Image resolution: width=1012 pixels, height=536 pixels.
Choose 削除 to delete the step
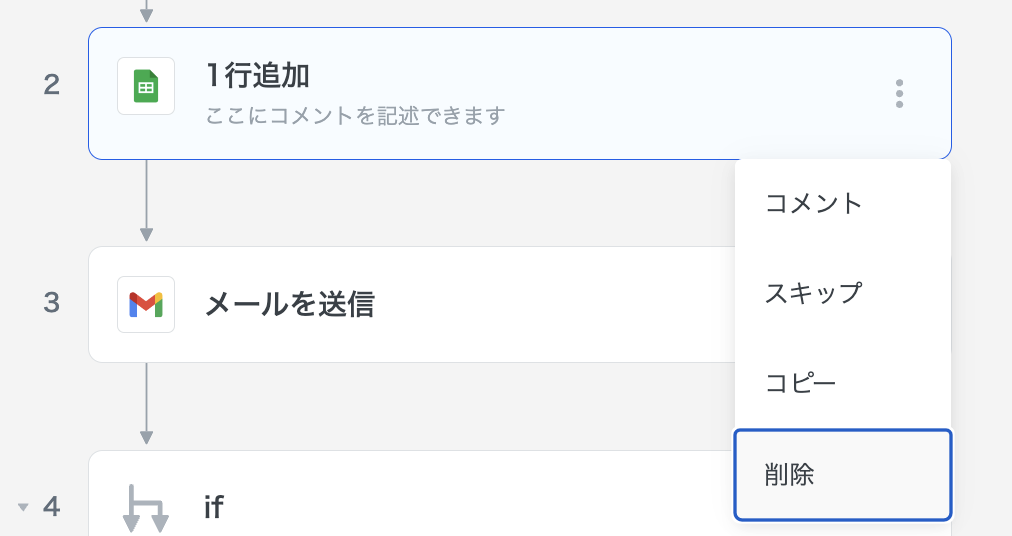790,475
